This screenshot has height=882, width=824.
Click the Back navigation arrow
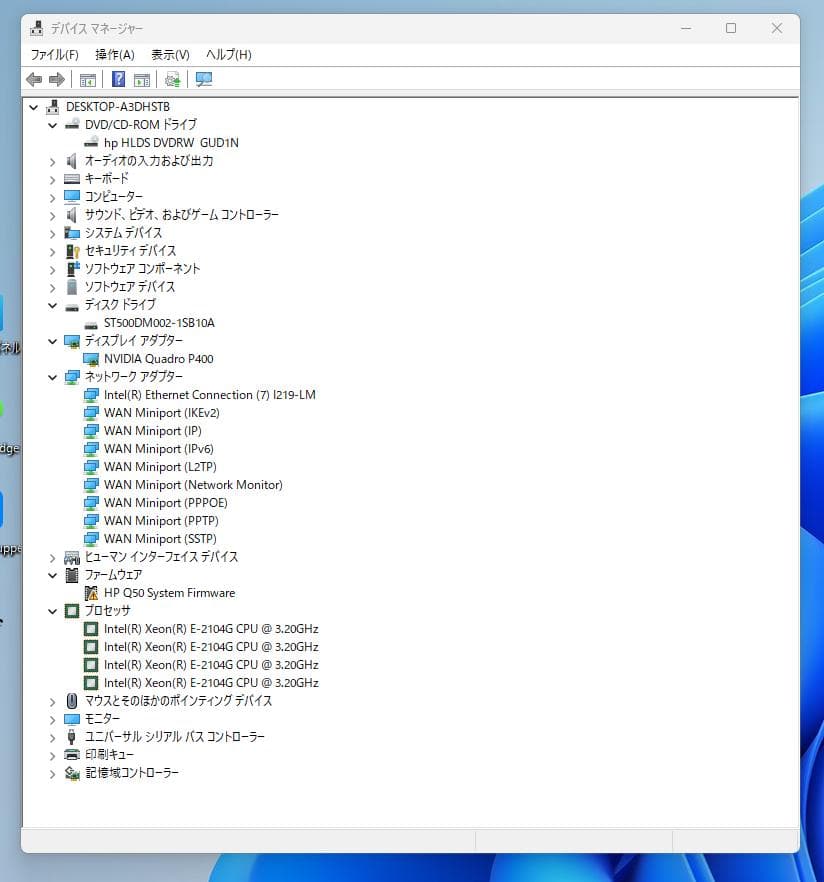click(x=33, y=79)
